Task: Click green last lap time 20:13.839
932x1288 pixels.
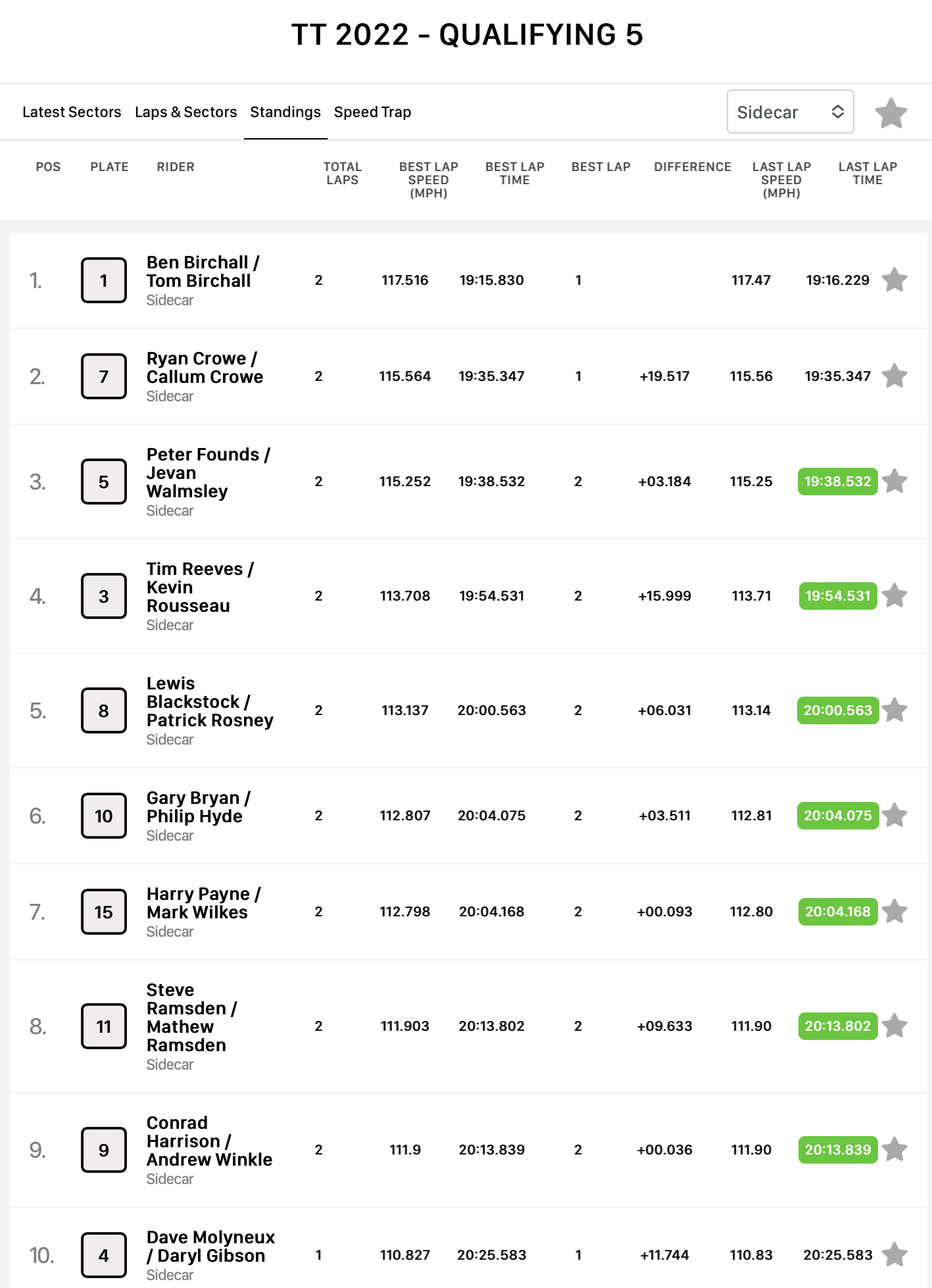Action: coord(837,1150)
